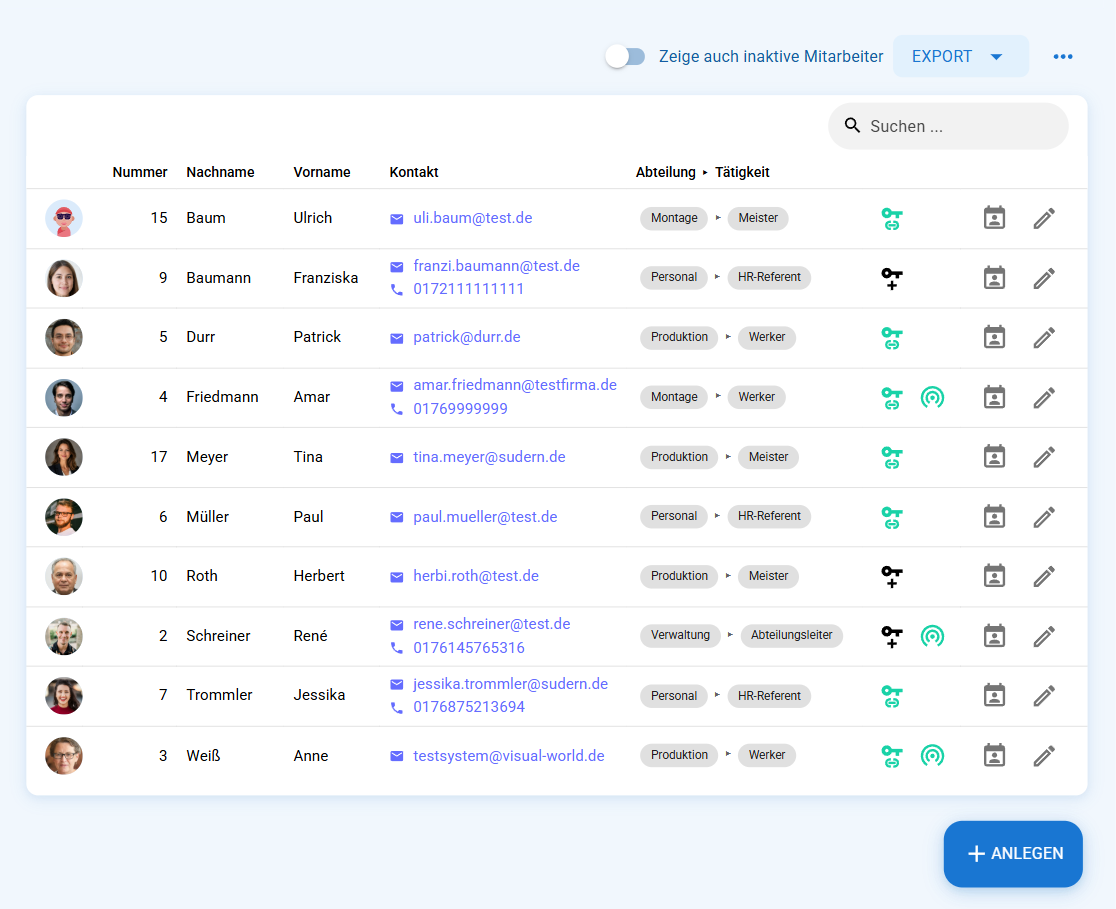Screen dimensions: 1116x909
Task: Edit Ulrich Baum with pencil icon
Action: 1043,218
